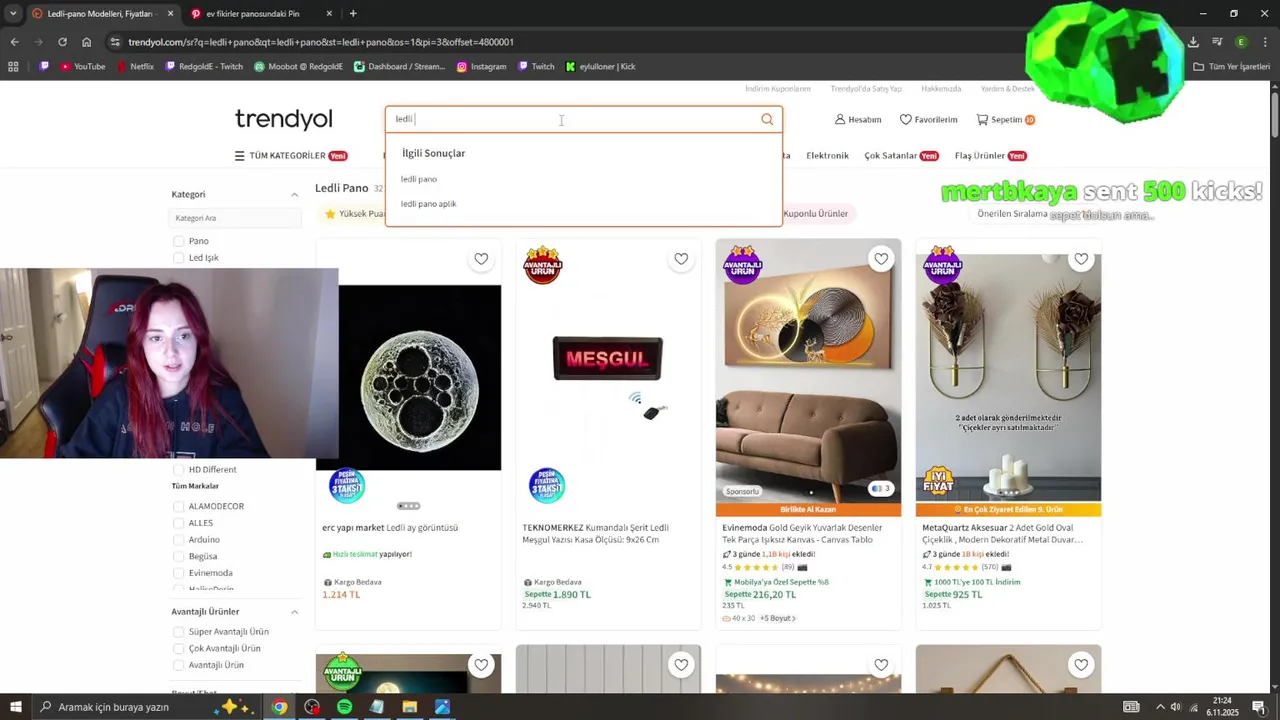
Task: Check the ALLES brand checkbox
Action: click(x=179, y=523)
